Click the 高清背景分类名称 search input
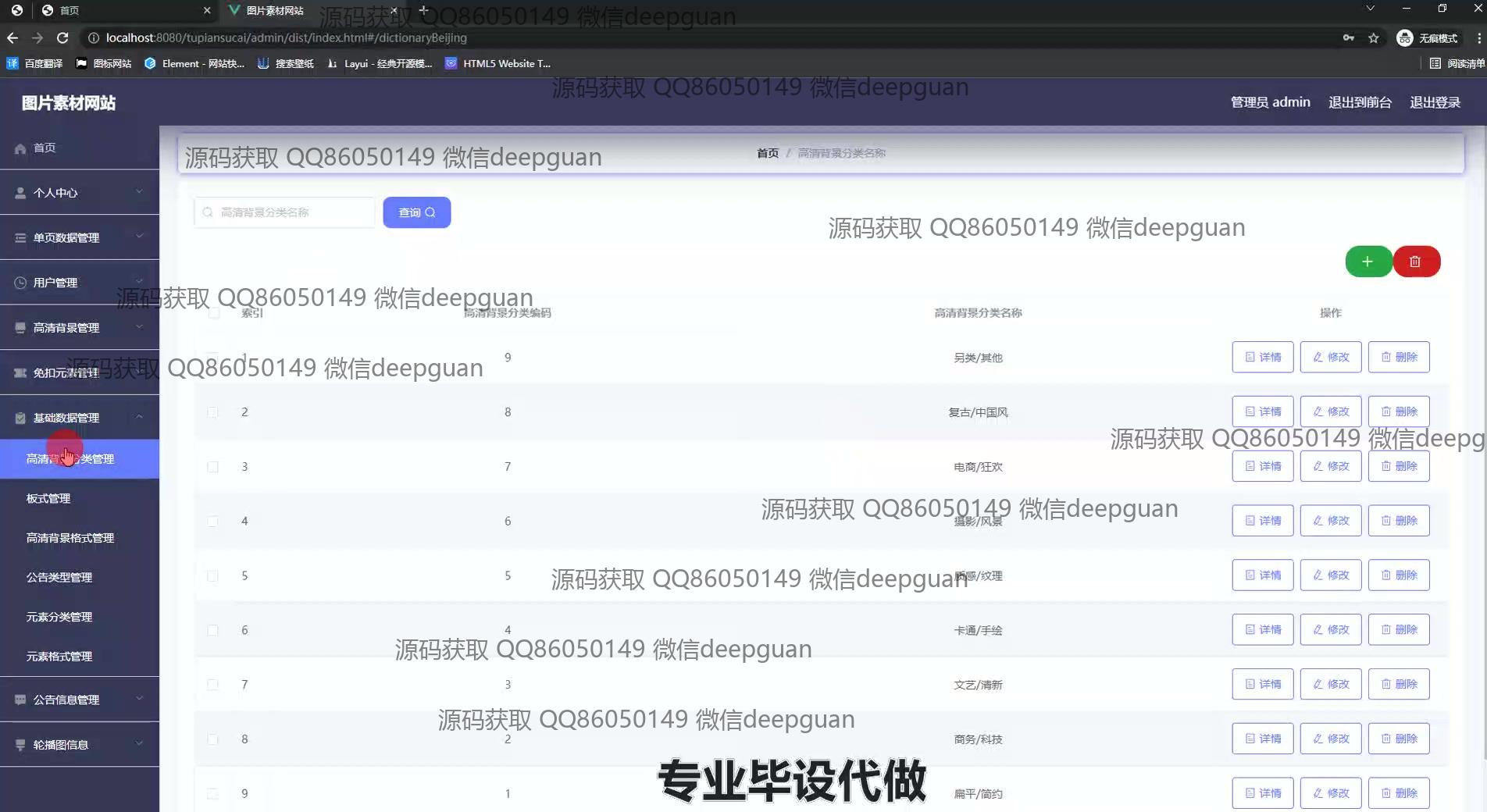 [x=285, y=212]
